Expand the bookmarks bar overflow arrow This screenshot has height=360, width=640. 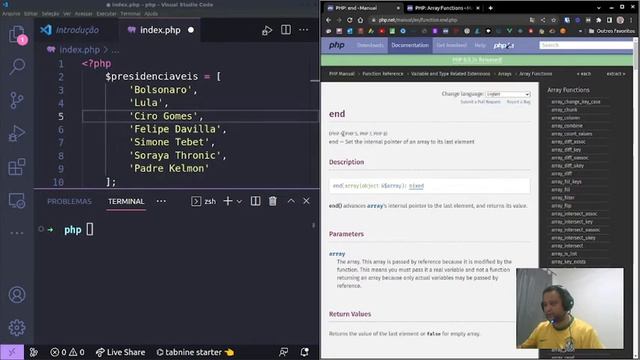click(x=580, y=31)
